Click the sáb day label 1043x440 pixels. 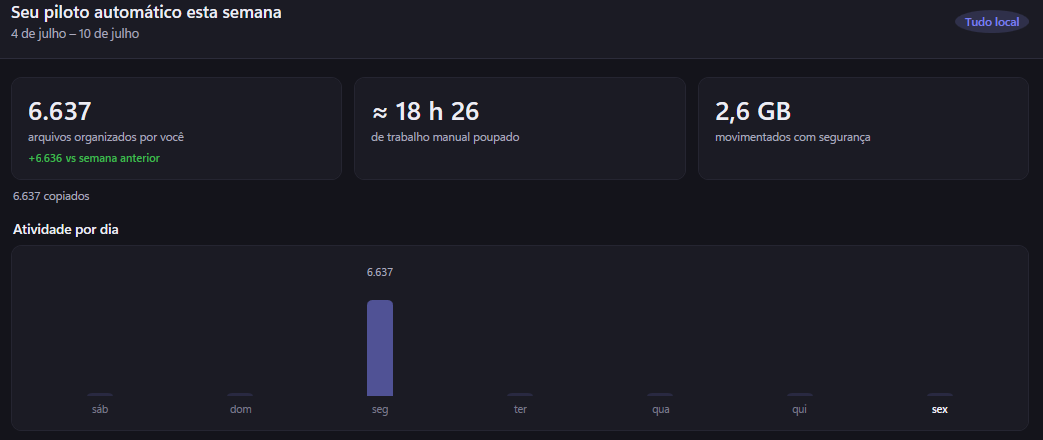coord(100,409)
